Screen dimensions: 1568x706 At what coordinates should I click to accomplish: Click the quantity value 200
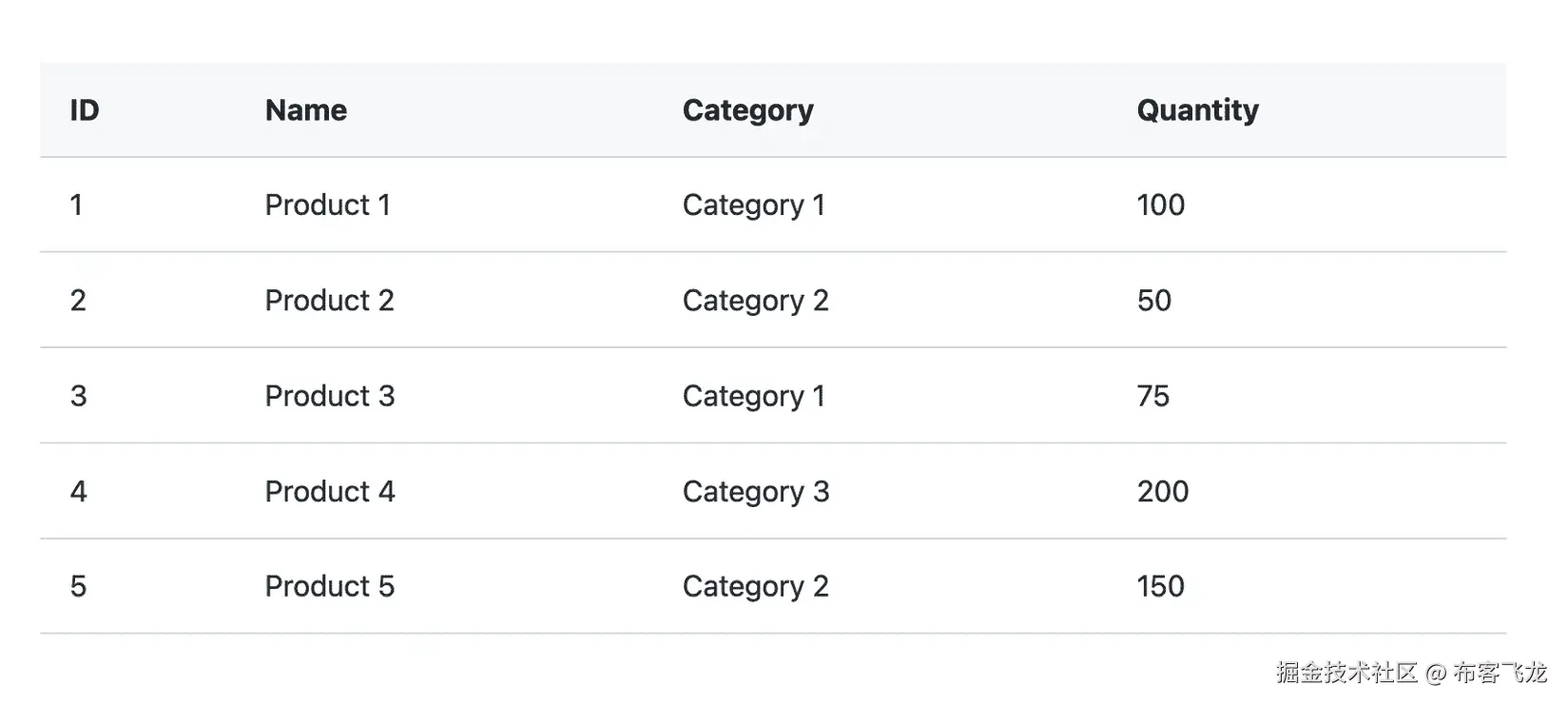pos(1162,491)
